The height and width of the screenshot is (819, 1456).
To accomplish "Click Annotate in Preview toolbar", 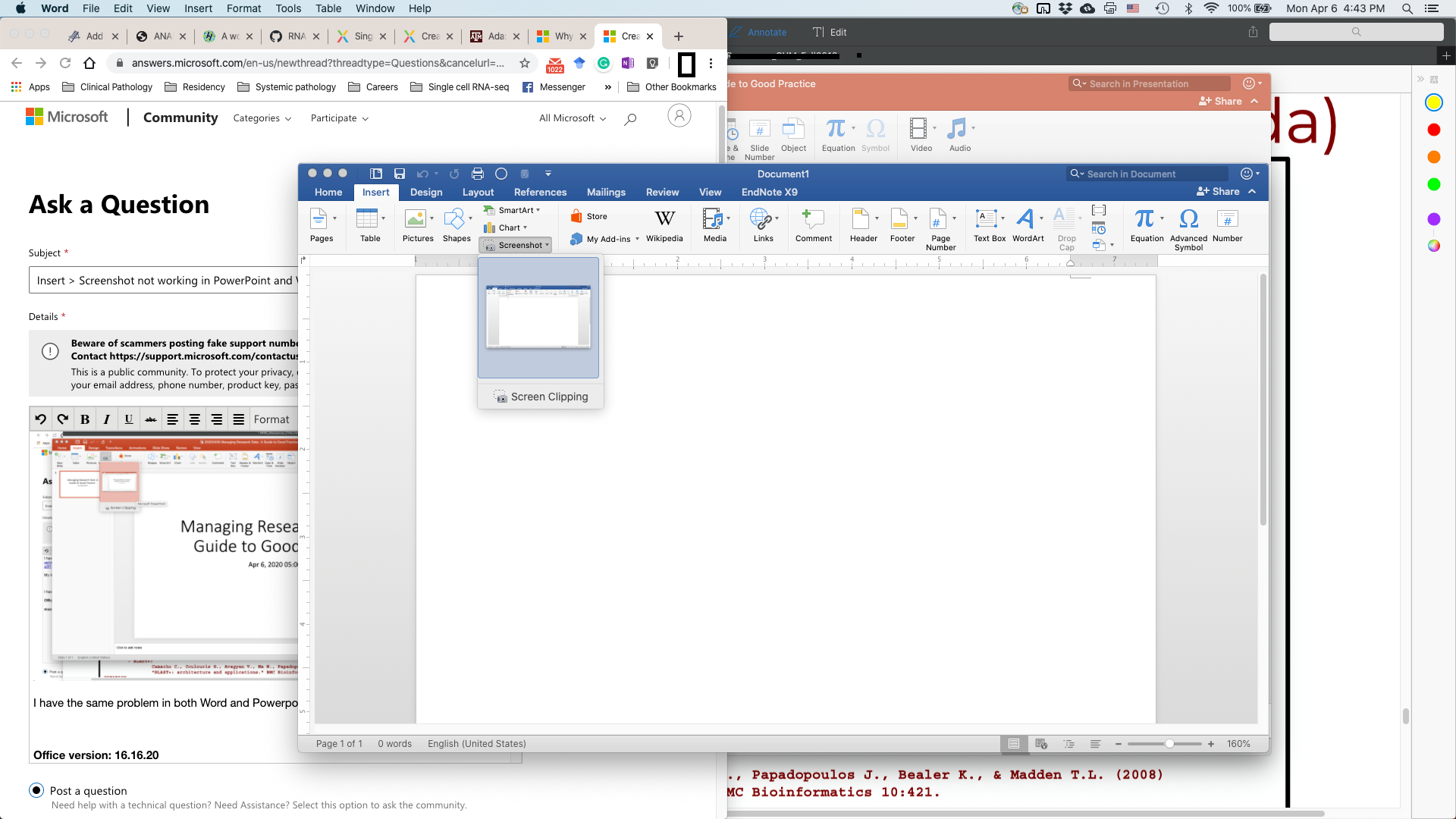I will (x=758, y=32).
